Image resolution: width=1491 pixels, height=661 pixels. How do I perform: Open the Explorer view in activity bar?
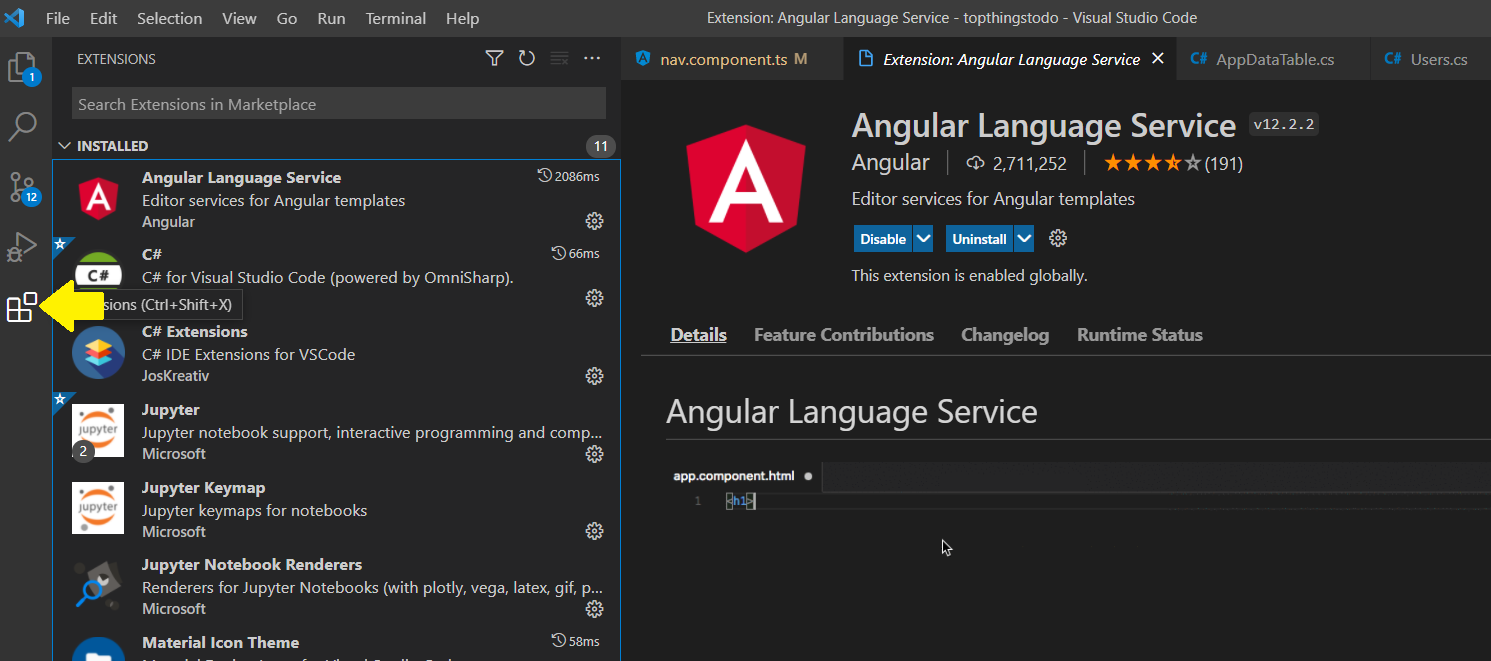pos(23,68)
